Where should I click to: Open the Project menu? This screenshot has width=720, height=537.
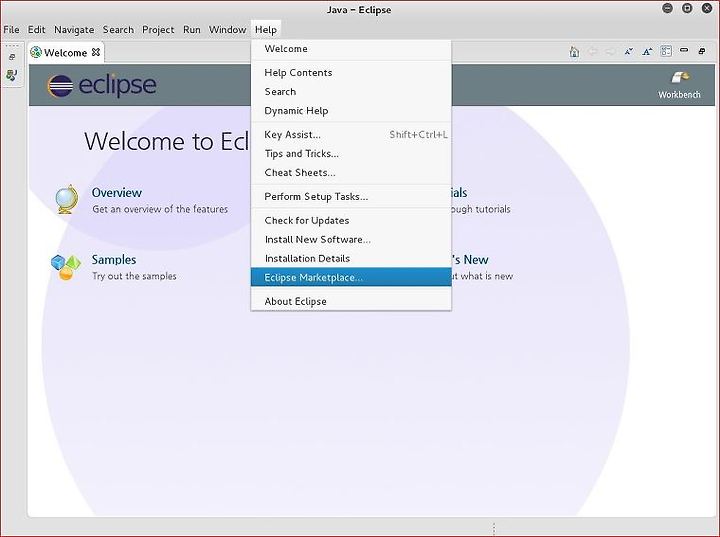[x=158, y=29]
